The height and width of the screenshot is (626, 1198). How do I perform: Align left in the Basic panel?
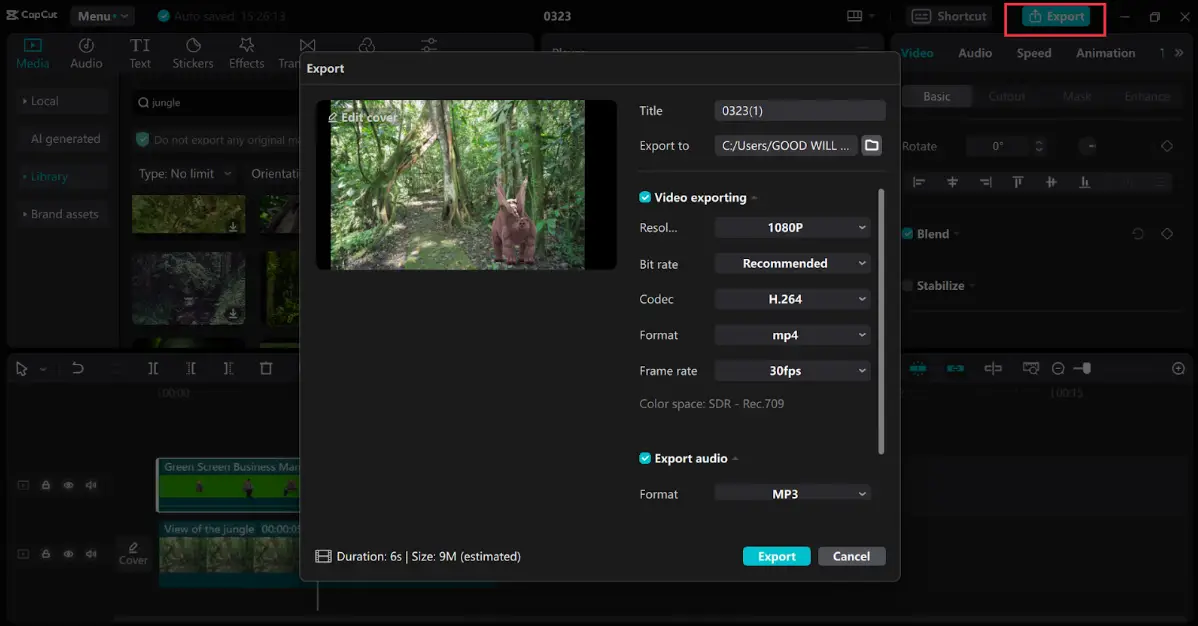[919, 182]
